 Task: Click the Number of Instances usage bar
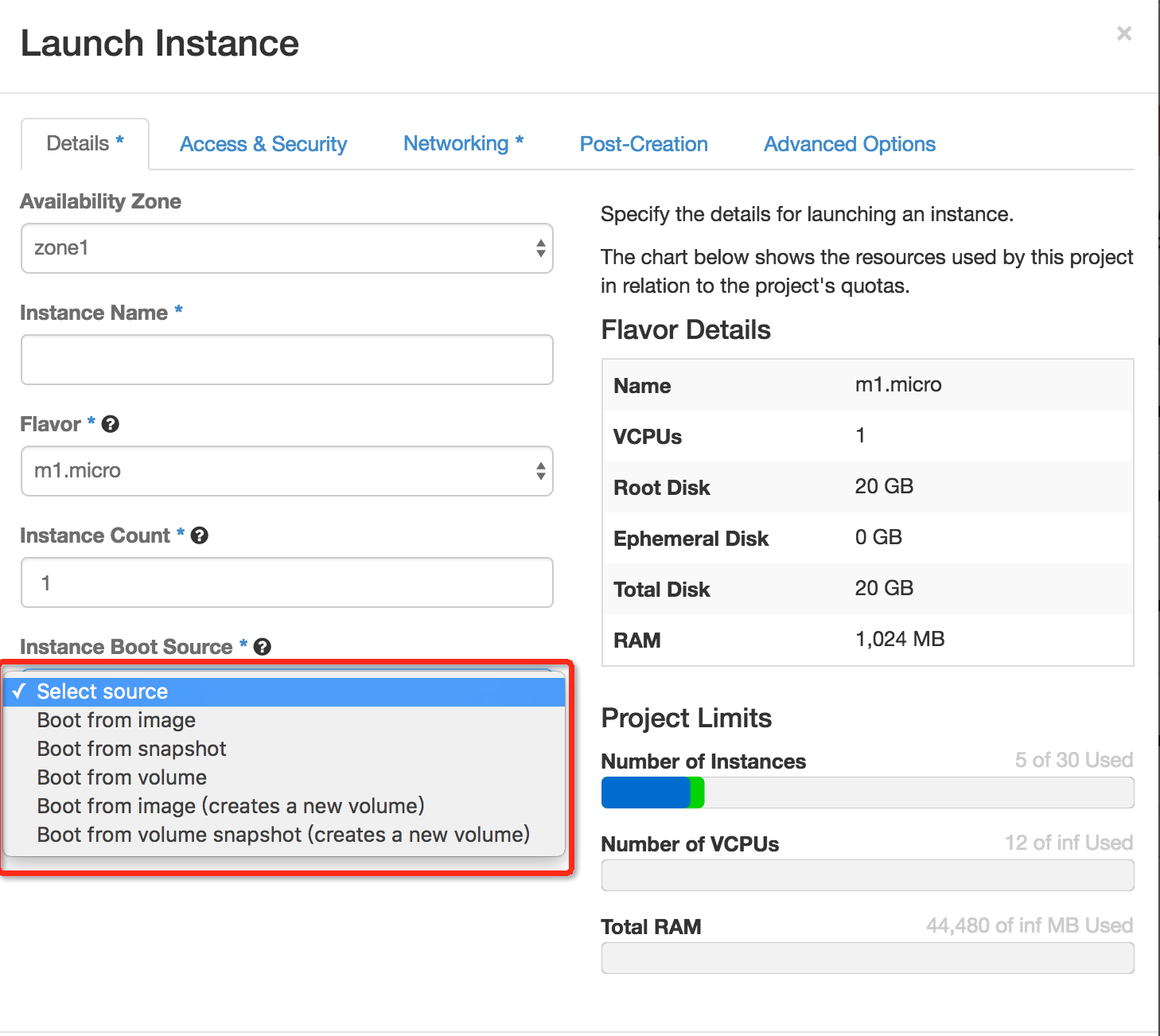pyautogui.click(x=867, y=793)
